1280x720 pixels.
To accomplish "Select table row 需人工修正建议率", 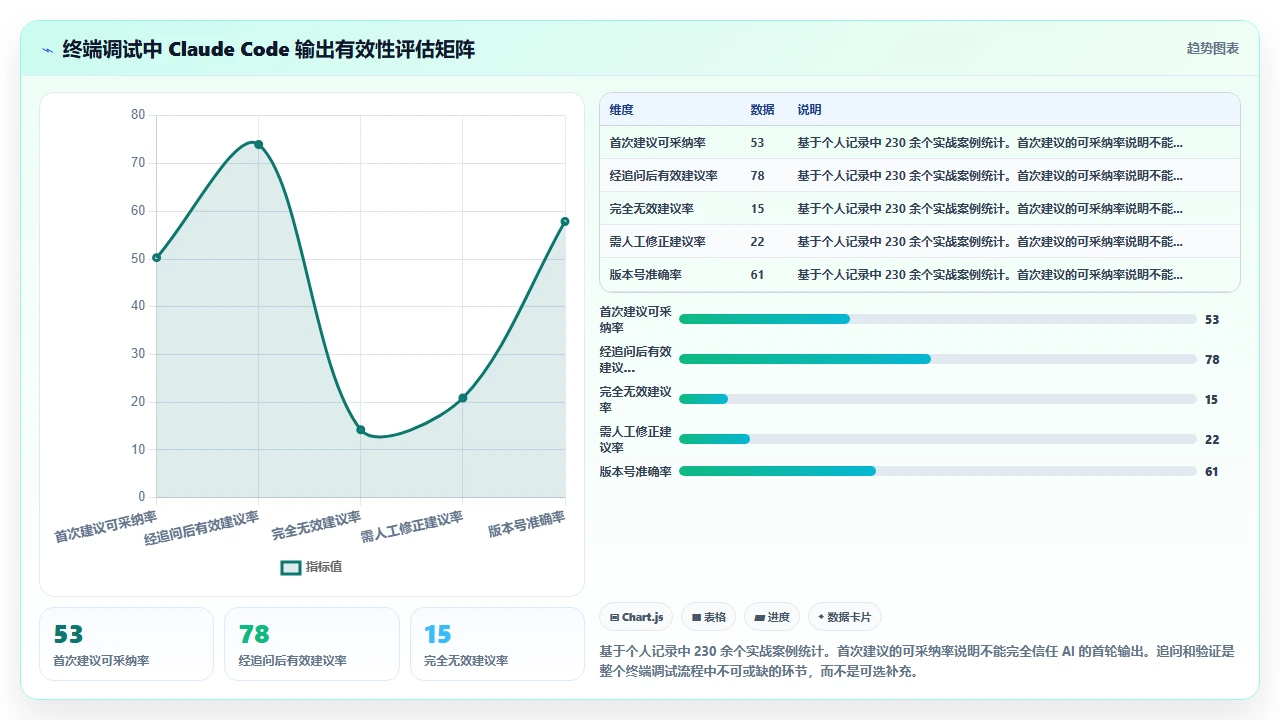I will coord(919,242).
